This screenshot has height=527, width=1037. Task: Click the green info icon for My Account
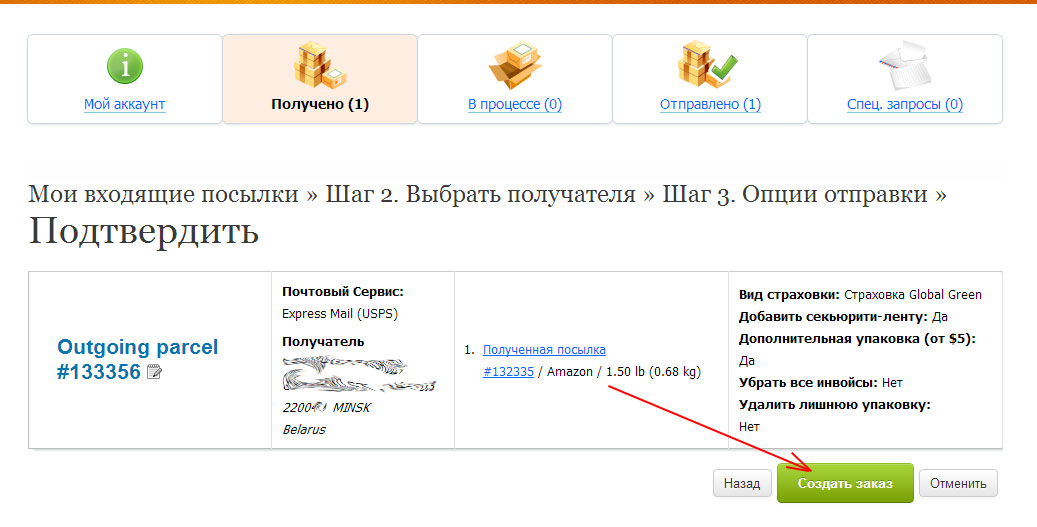124,67
